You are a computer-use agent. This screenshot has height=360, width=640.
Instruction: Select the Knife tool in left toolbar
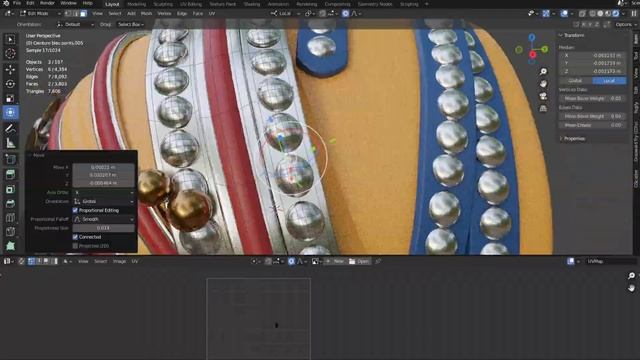tap(10, 231)
